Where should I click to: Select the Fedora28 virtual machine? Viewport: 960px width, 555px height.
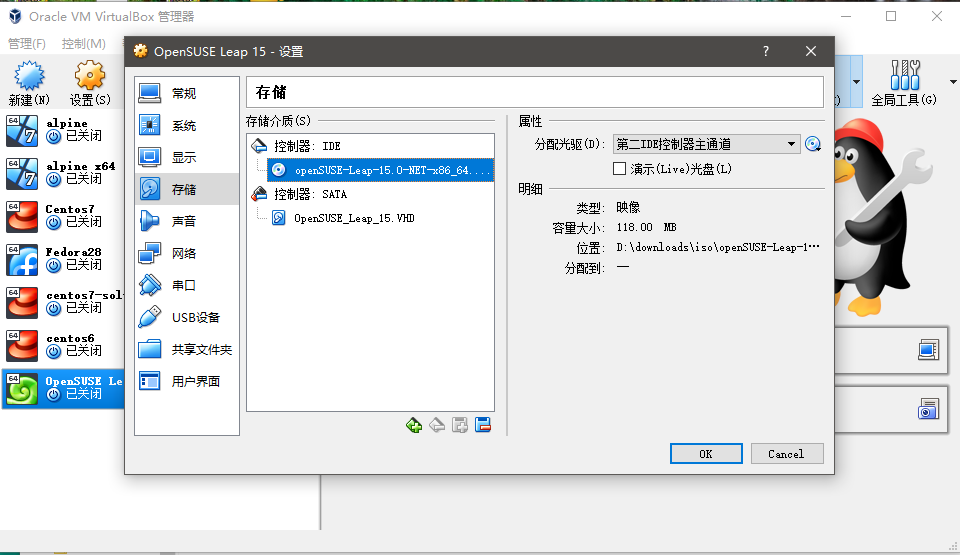point(62,258)
